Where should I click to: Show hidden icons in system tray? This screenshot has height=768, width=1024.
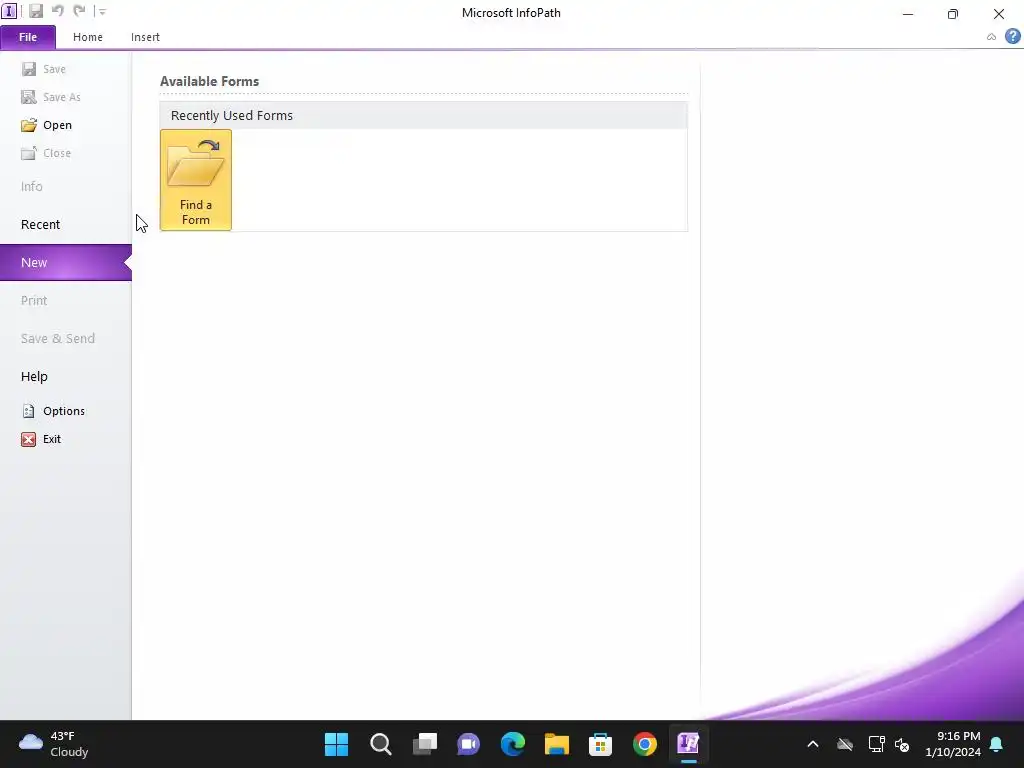pos(813,744)
